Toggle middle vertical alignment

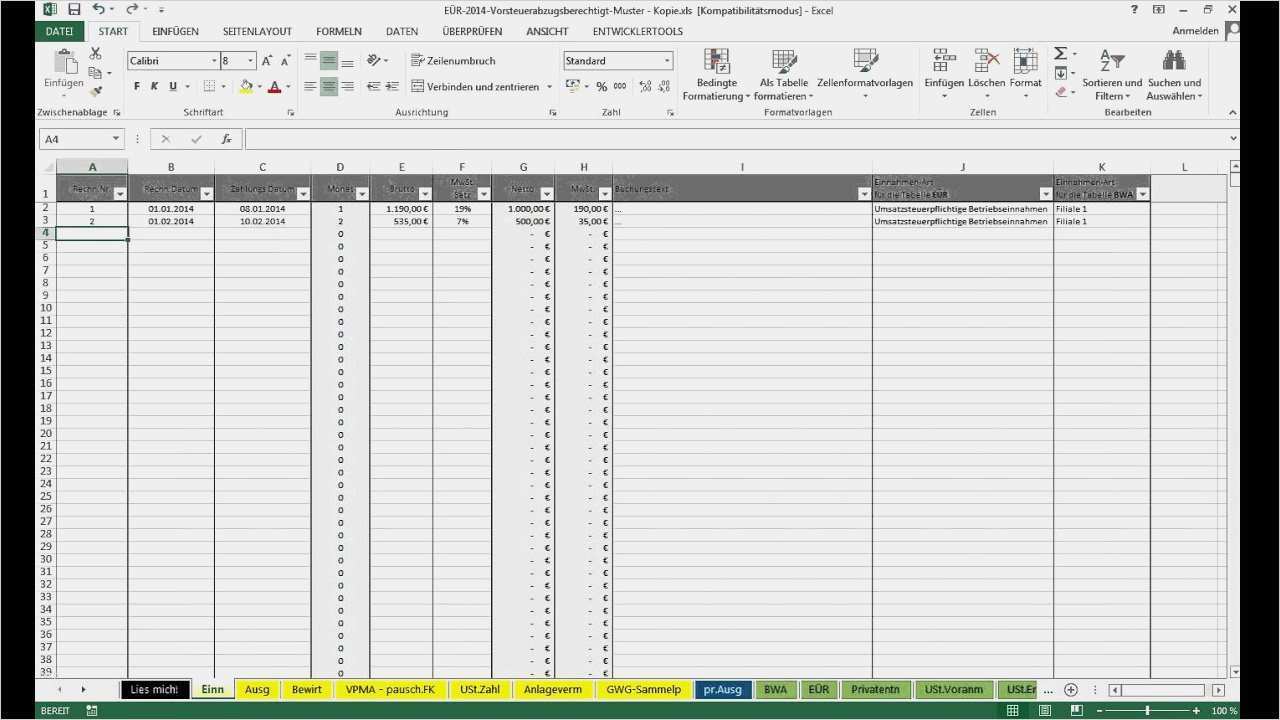click(x=329, y=61)
